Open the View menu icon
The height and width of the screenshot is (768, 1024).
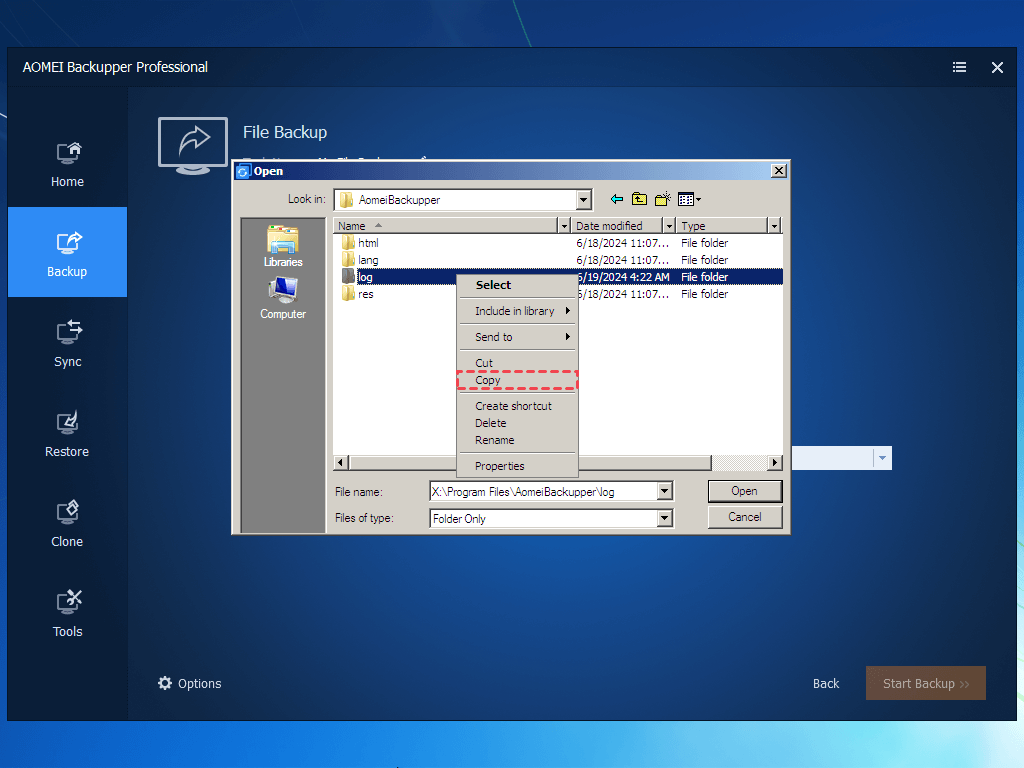pyautogui.click(x=689, y=199)
